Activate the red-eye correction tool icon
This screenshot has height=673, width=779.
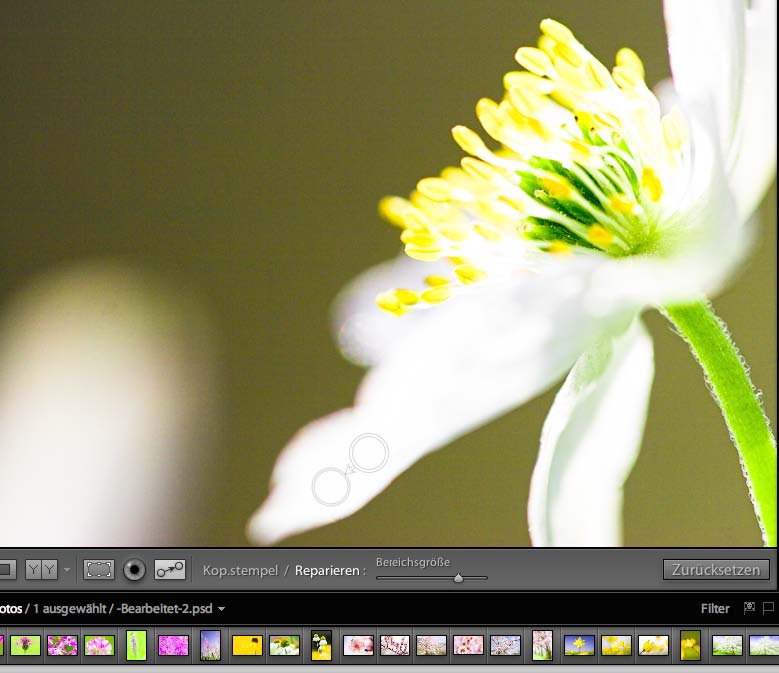134,570
